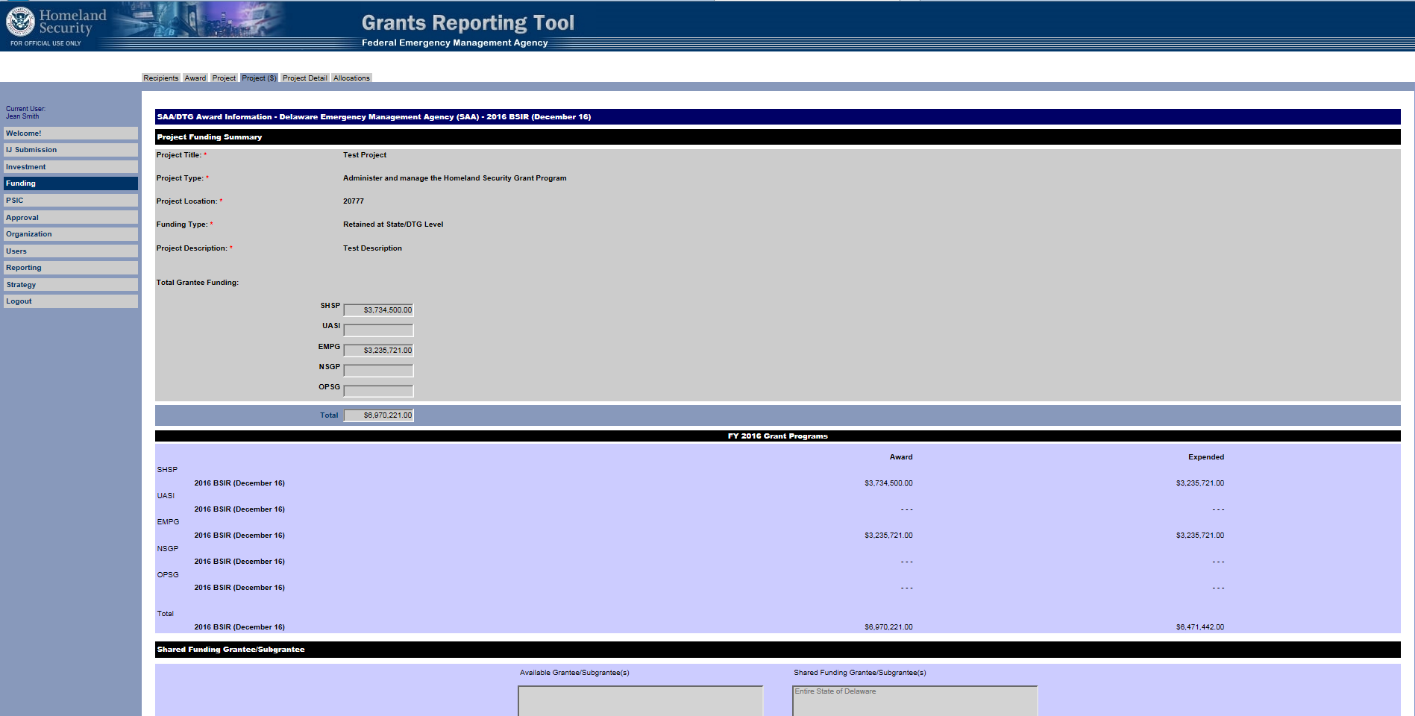The height and width of the screenshot is (716, 1415).
Task: Open the Investment section
Action: point(70,167)
